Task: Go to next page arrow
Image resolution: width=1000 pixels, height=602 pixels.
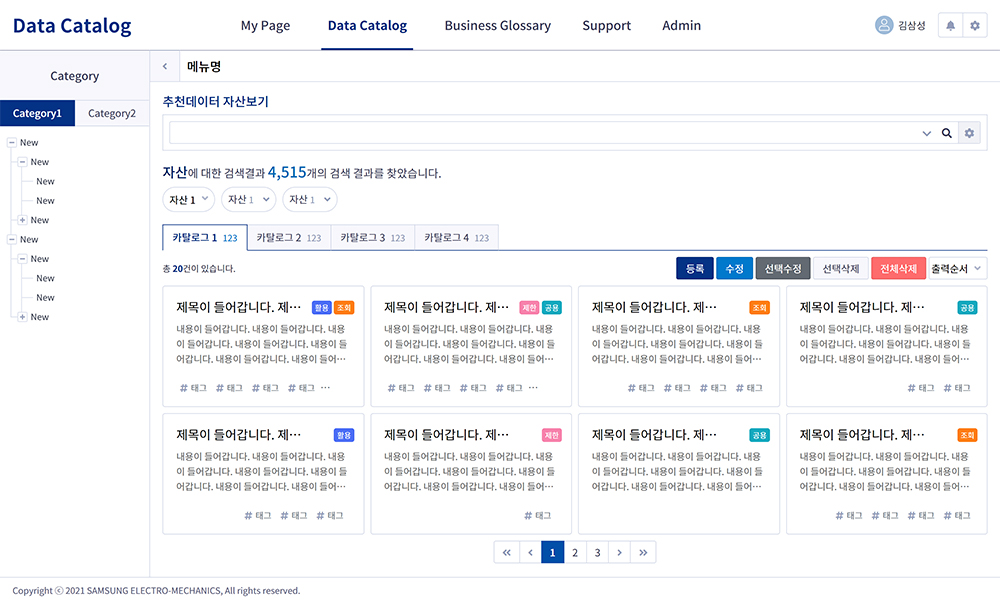Action: (620, 552)
